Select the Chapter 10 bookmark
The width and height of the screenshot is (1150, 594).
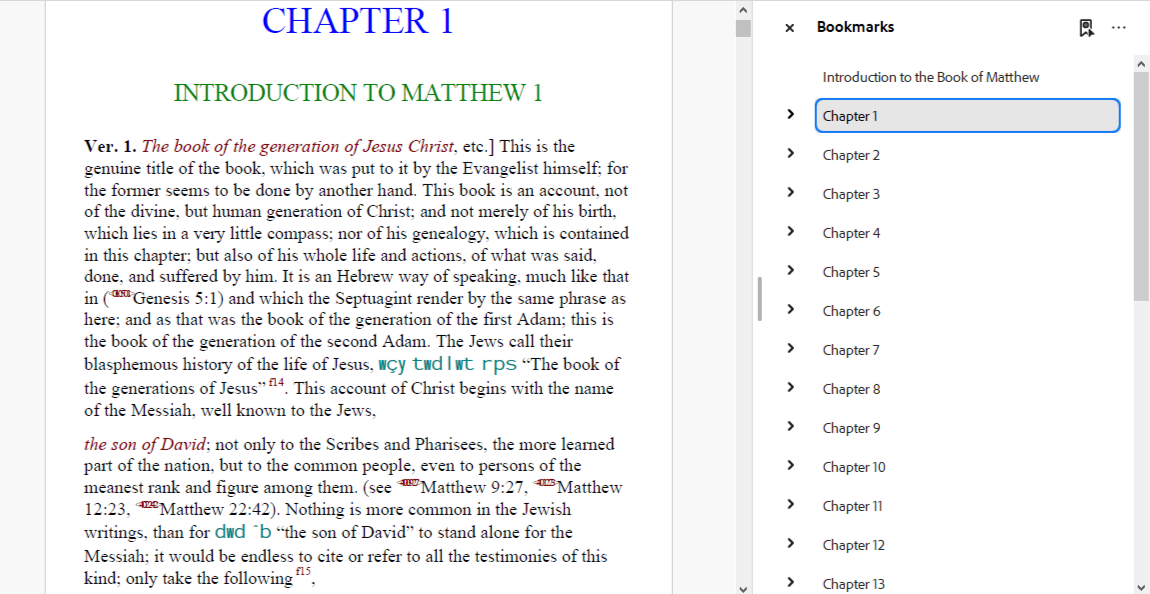[854, 467]
